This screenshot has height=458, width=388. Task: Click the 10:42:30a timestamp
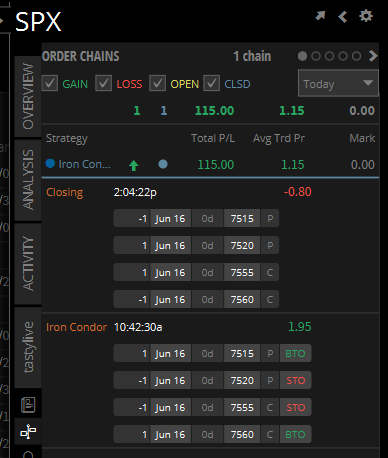pos(138,327)
